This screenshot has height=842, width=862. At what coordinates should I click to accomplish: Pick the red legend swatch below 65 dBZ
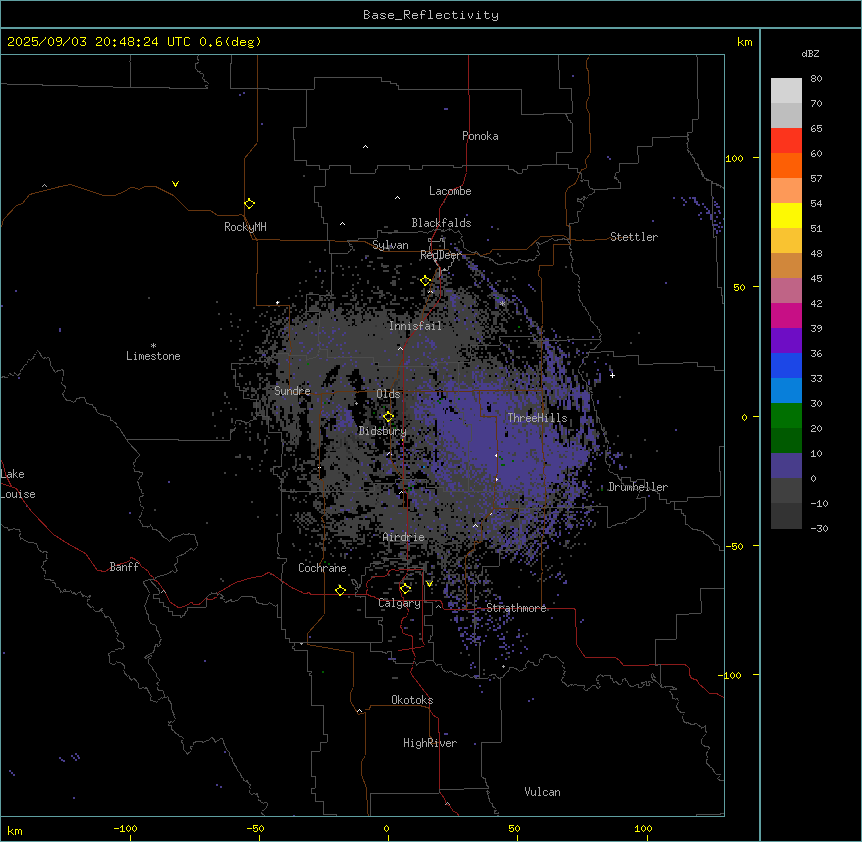786,141
